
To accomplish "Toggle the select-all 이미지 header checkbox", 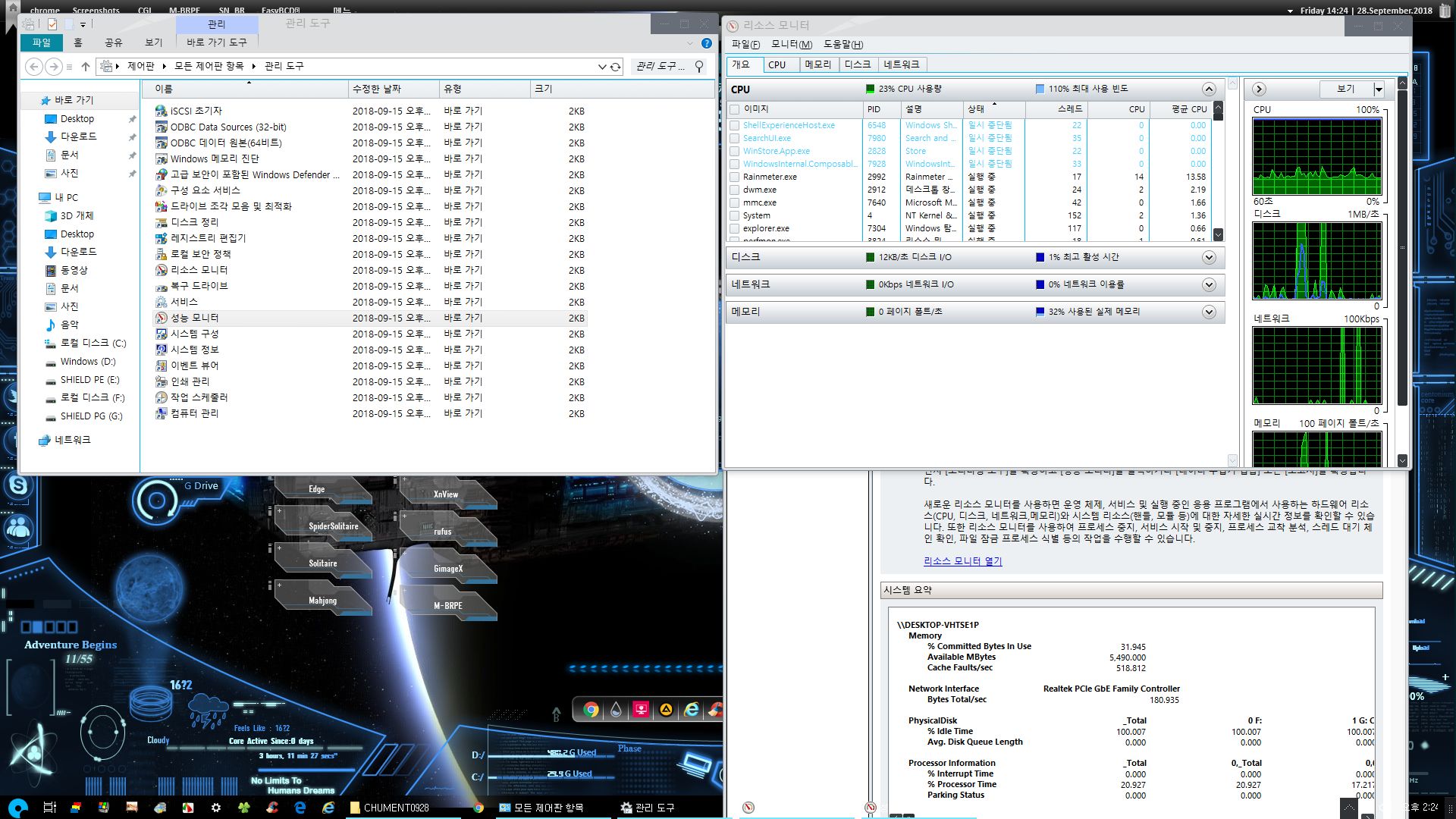I will pos(734,110).
